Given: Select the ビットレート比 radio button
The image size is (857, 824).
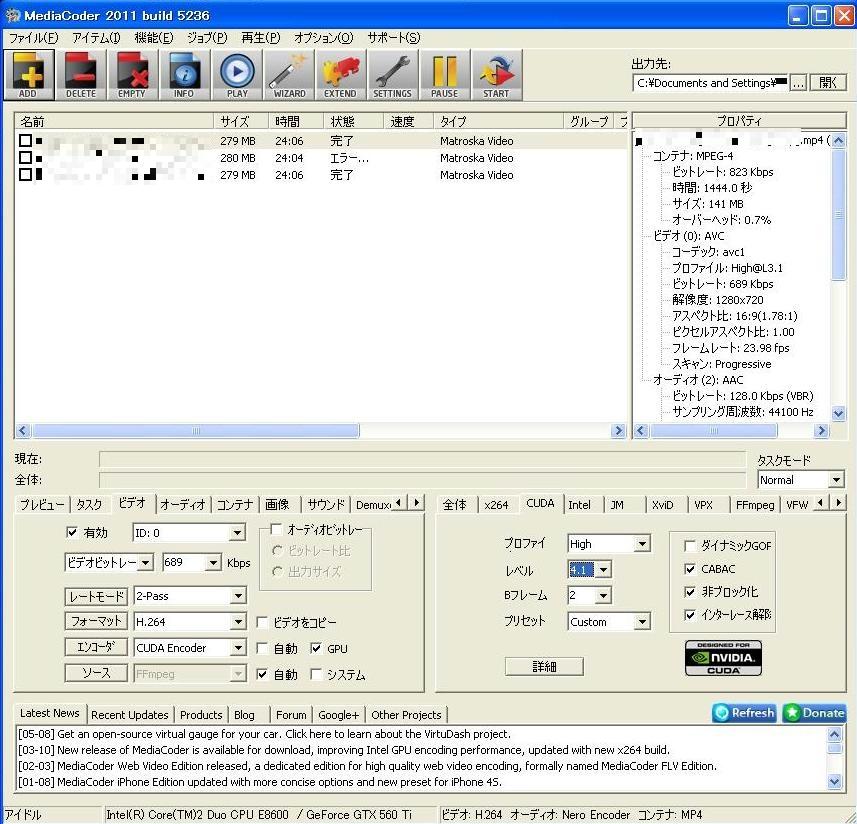Looking at the screenshot, I should pyautogui.click(x=278, y=551).
